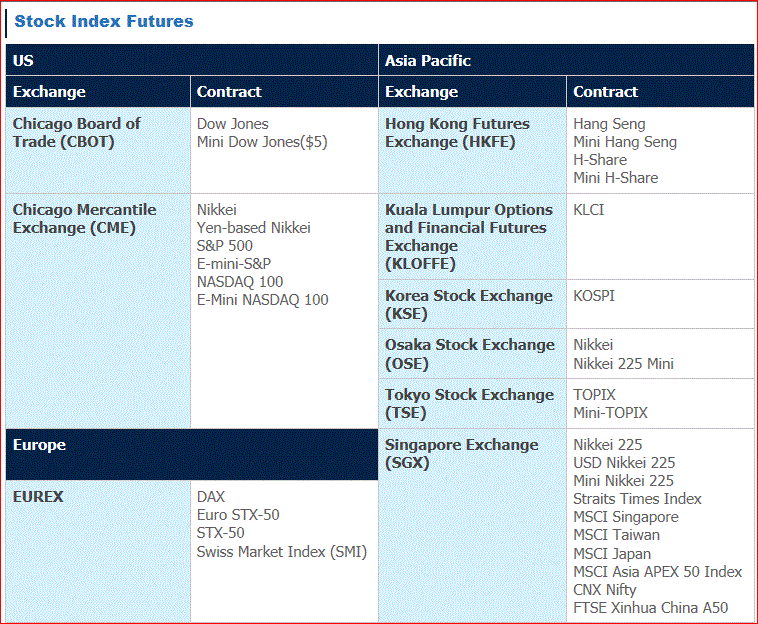Image resolution: width=758 pixels, height=624 pixels.
Task: Click the Euro STX-50 contract
Action: coord(238,515)
